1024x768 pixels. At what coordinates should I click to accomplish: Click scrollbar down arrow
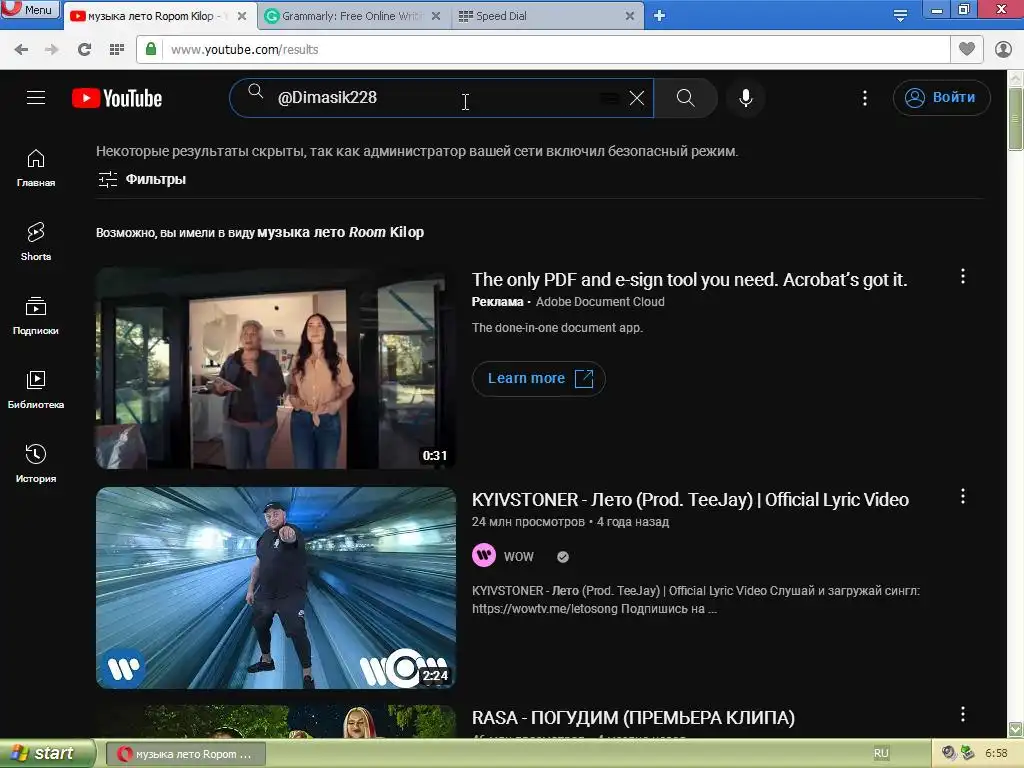pos(1015,729)
